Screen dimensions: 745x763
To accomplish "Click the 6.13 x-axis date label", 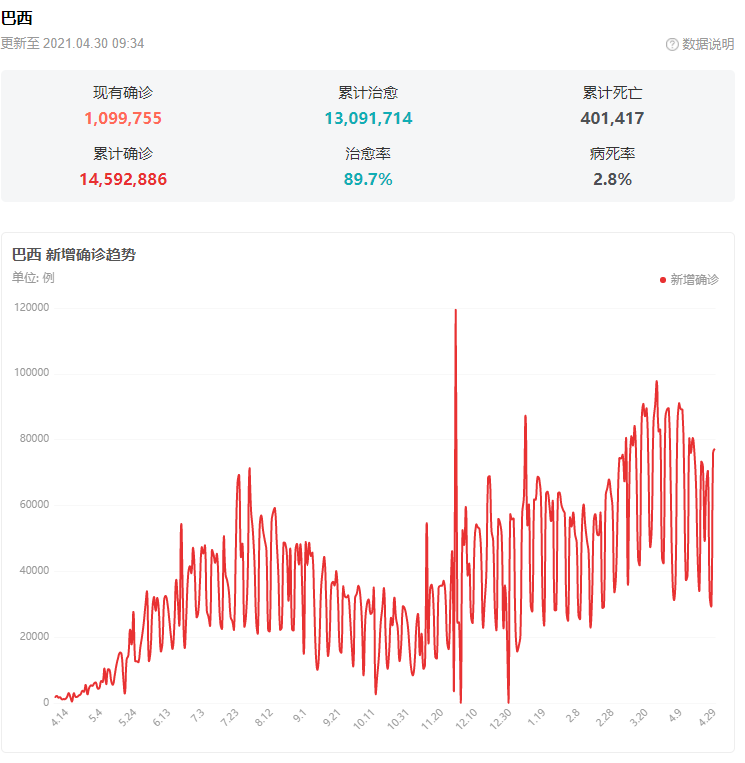I will click(162, 718).
